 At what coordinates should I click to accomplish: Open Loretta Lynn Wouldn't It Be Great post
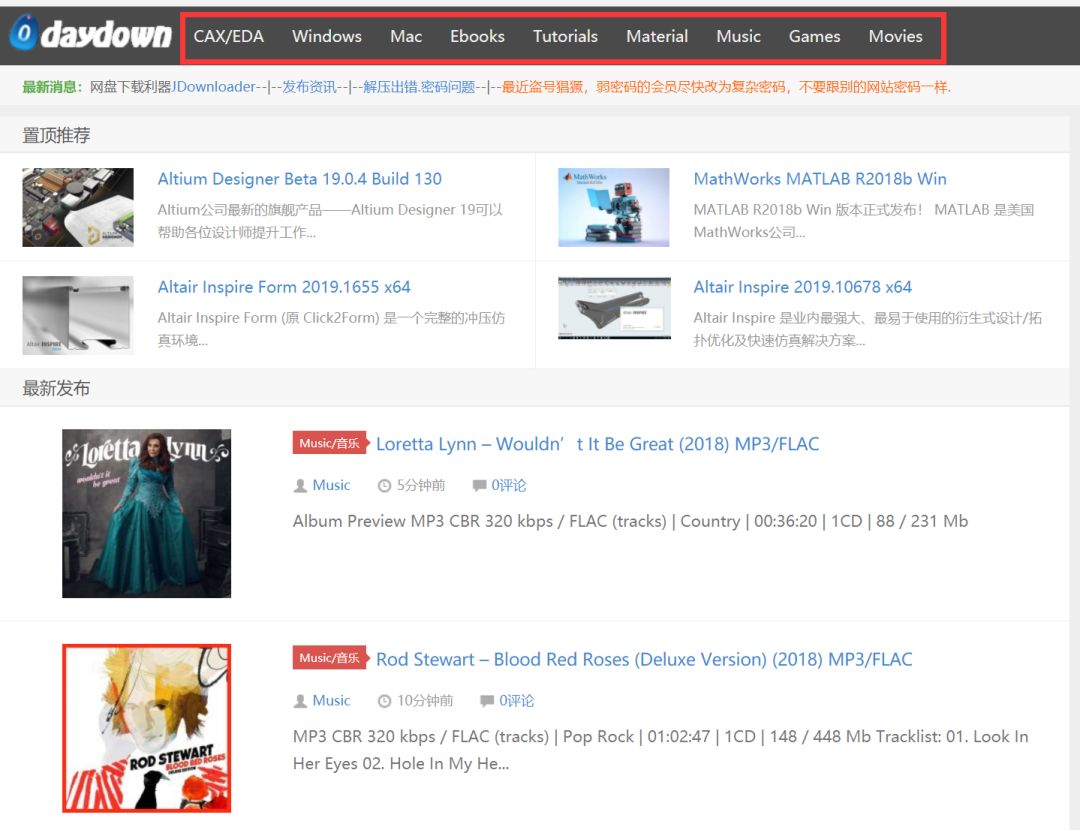pos(598,444)
